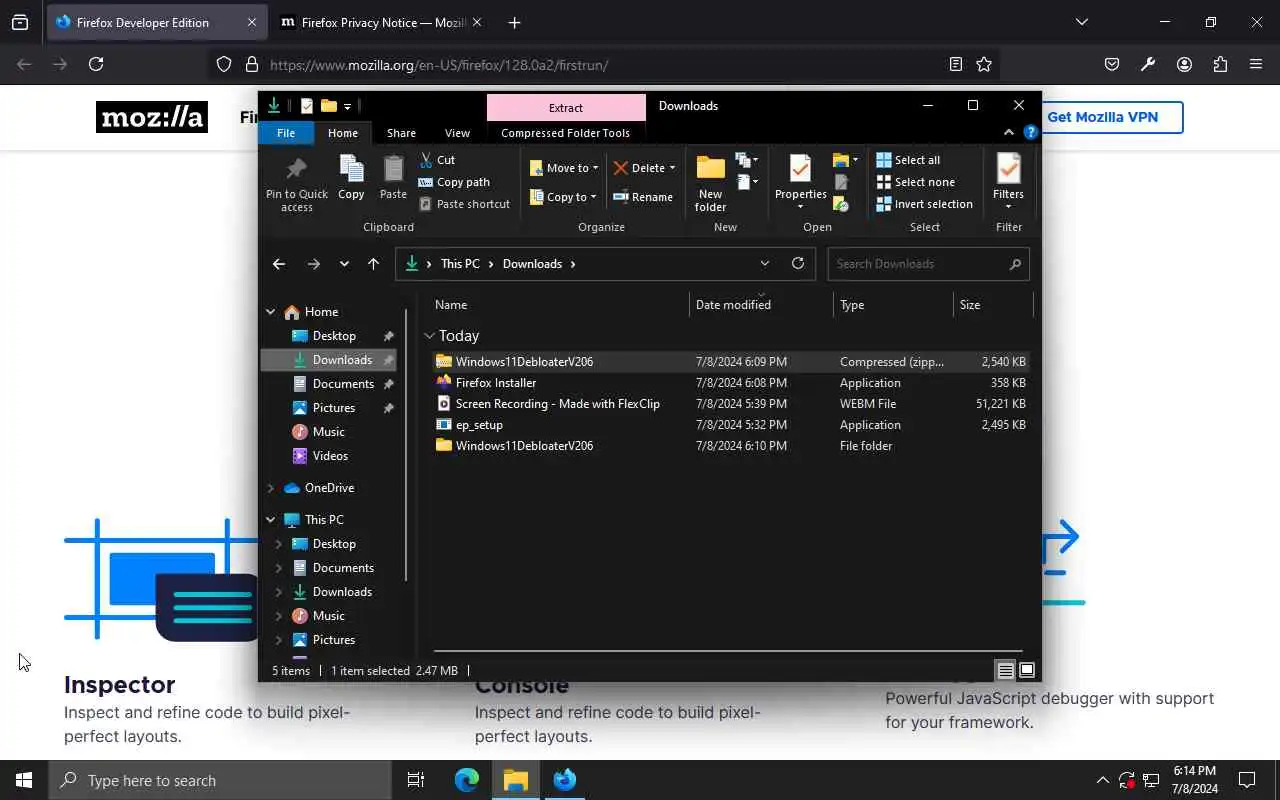Refresh the Downloads folder view

click(x=797, y=264)
